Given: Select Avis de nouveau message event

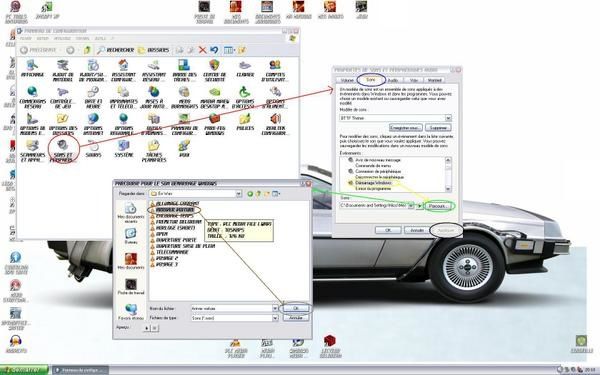Looking at the screenshot, I should [378, 160].
